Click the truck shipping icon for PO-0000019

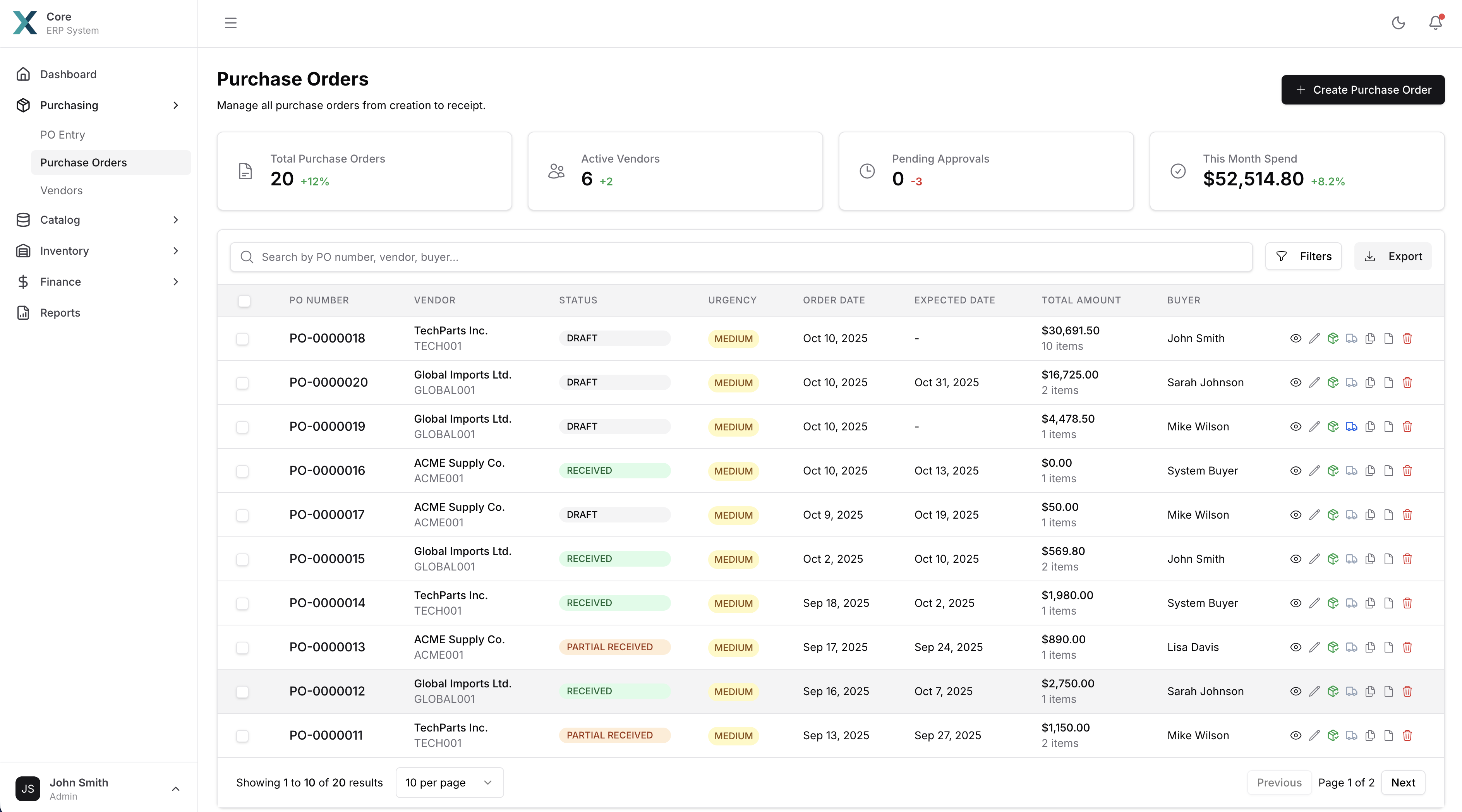tap(1351, 426)
